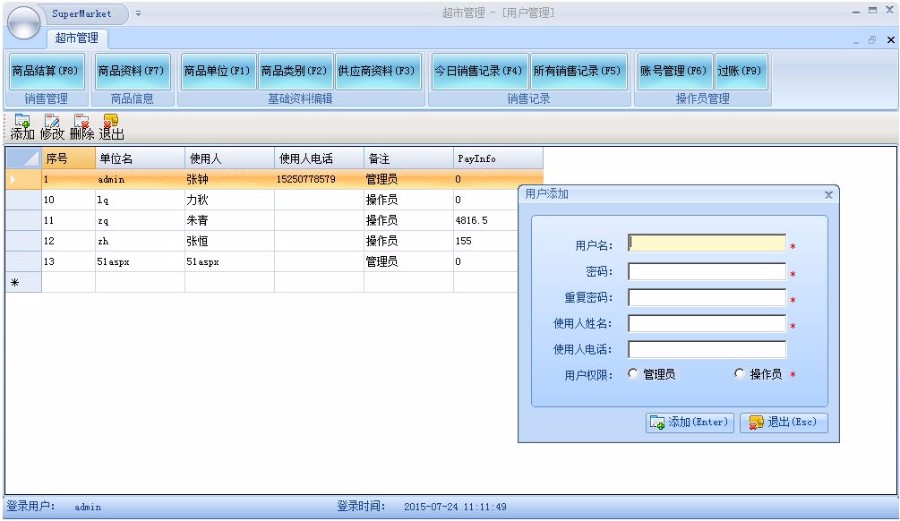Minimize the inner 用户管理 child window
Image resolution: width=900 pixels, height=521 pixels.
coord(856,41)
